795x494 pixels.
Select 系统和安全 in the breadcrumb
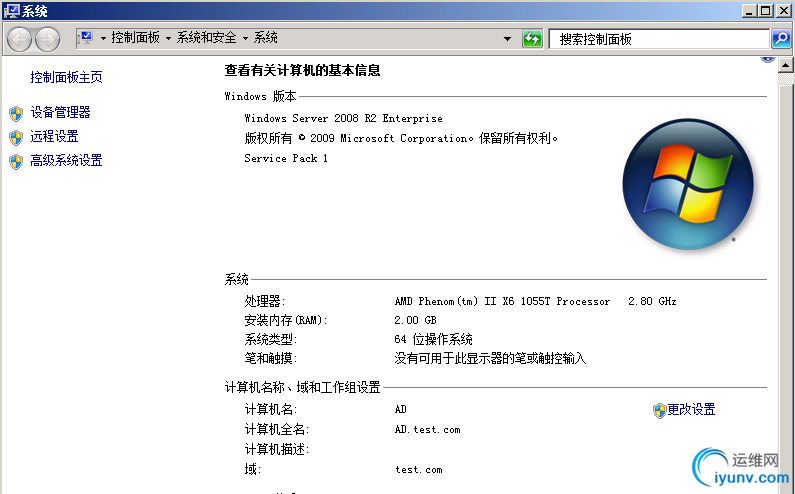coord(206,38)
